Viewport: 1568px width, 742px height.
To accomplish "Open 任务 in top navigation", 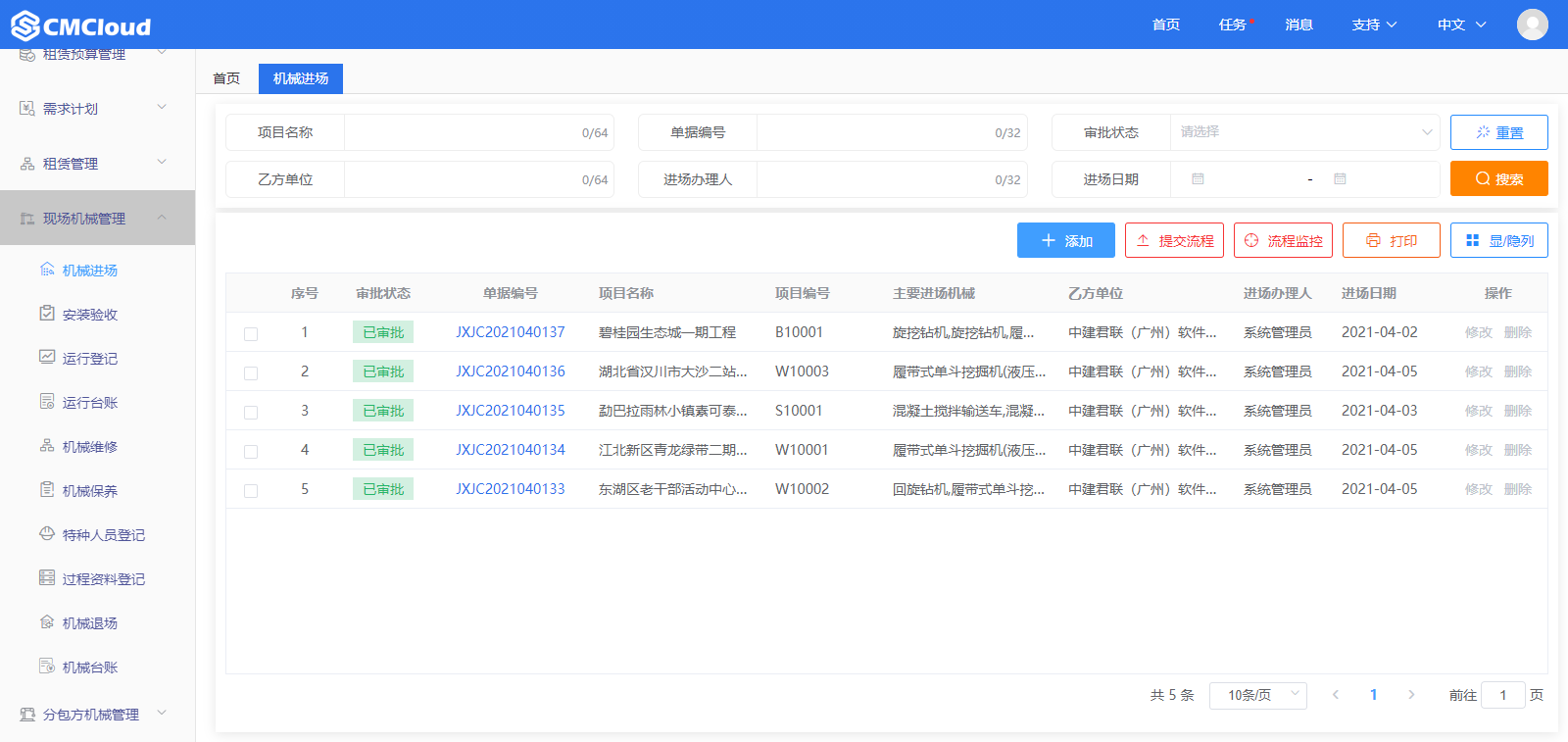I will 1233,25.
